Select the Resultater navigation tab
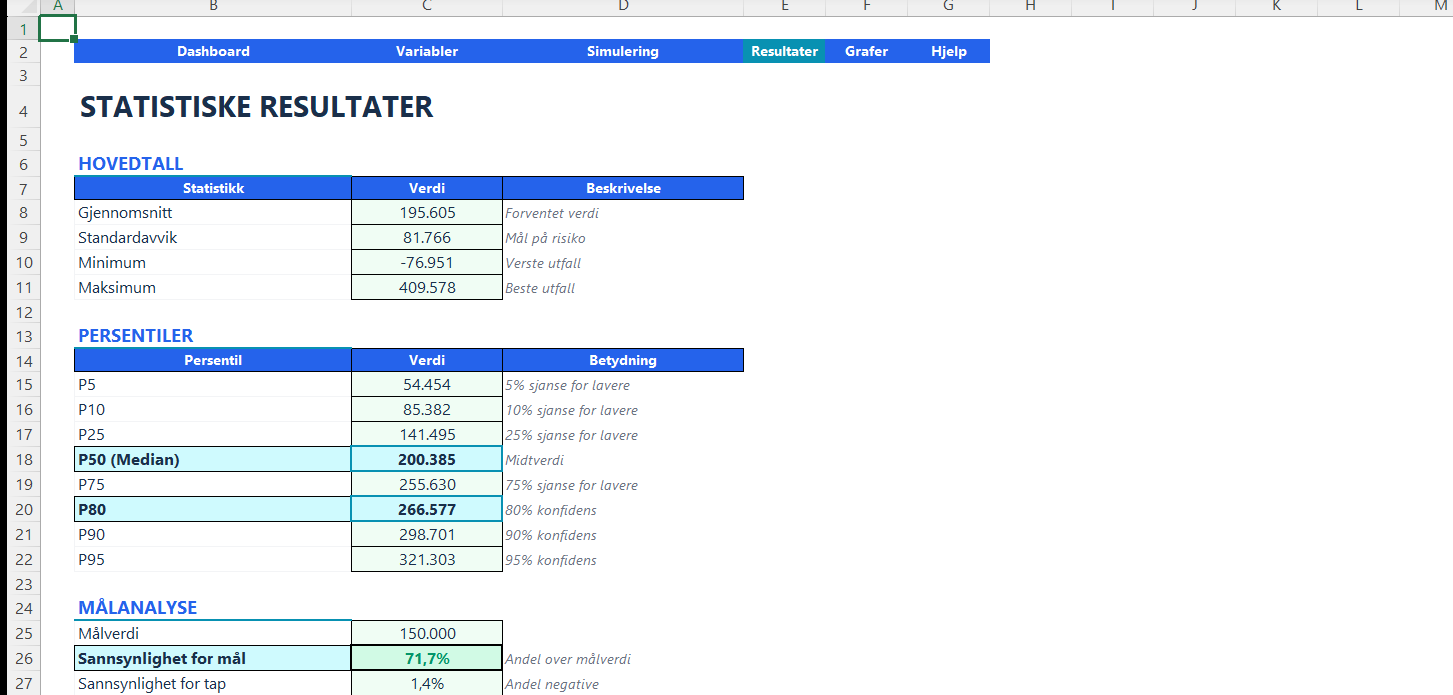1453x695 pixels. (784, 51)
